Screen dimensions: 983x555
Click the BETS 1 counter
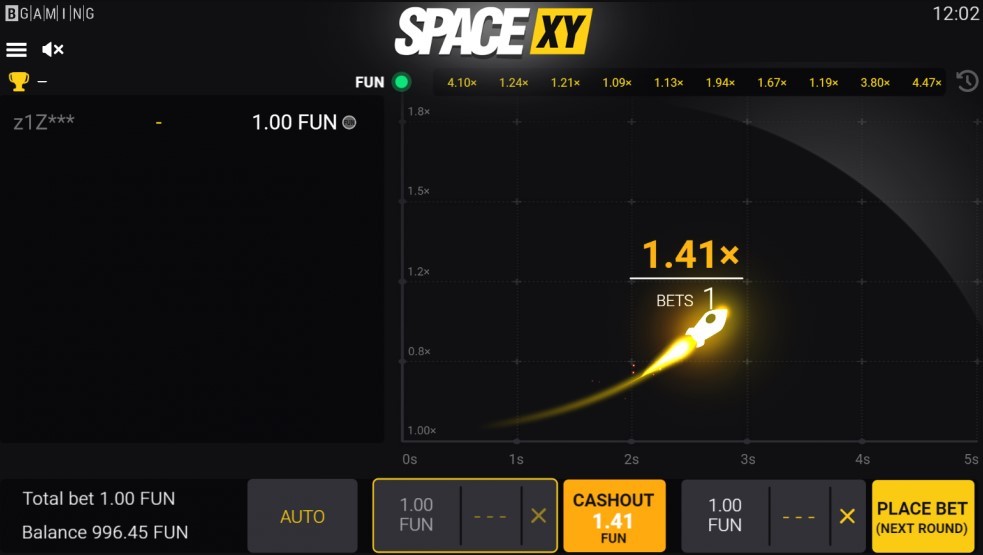(x=685, y=299)
